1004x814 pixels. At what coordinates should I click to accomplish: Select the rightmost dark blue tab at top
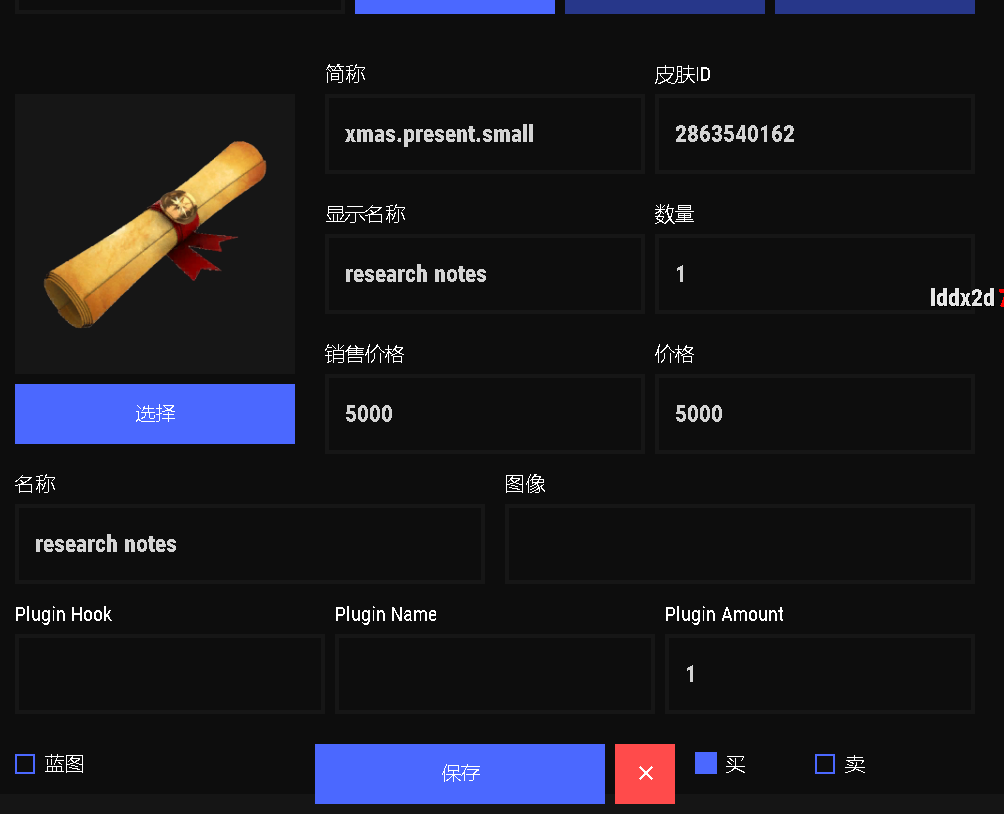coord(875,6)
